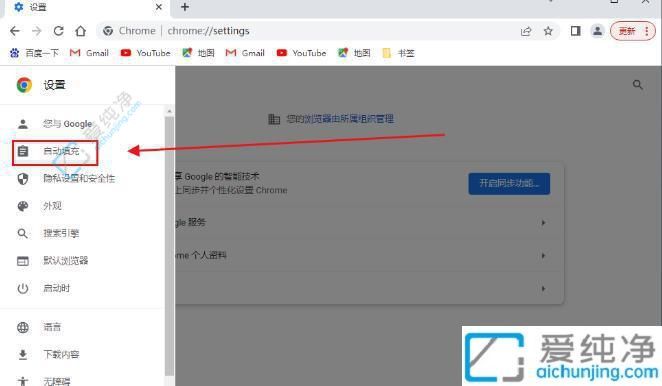The image size is (662, 386).
Task: Open the site info icon by Chrome
Action: (x=108, y=31)
